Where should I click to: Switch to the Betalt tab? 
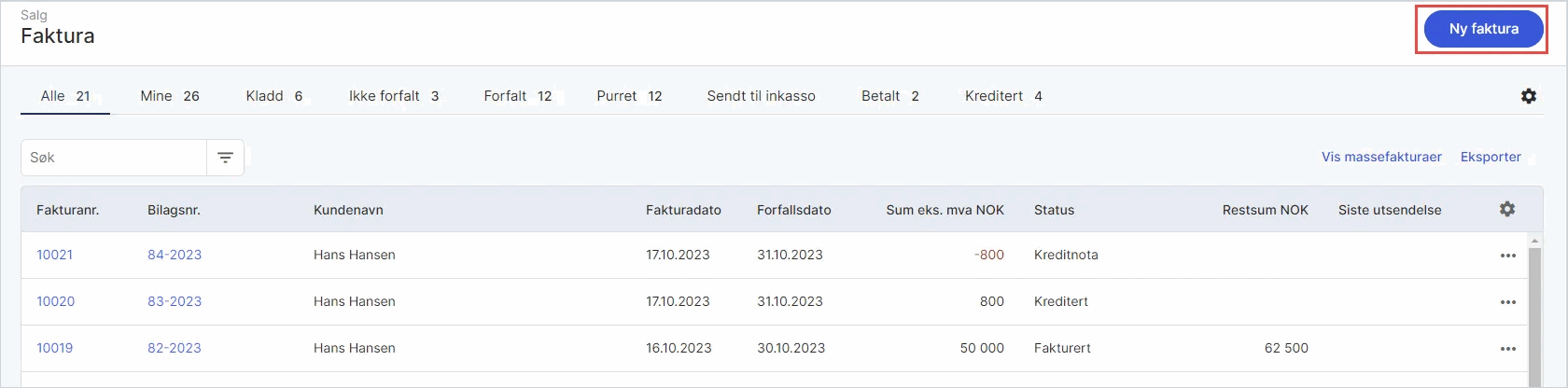[890, 96]
